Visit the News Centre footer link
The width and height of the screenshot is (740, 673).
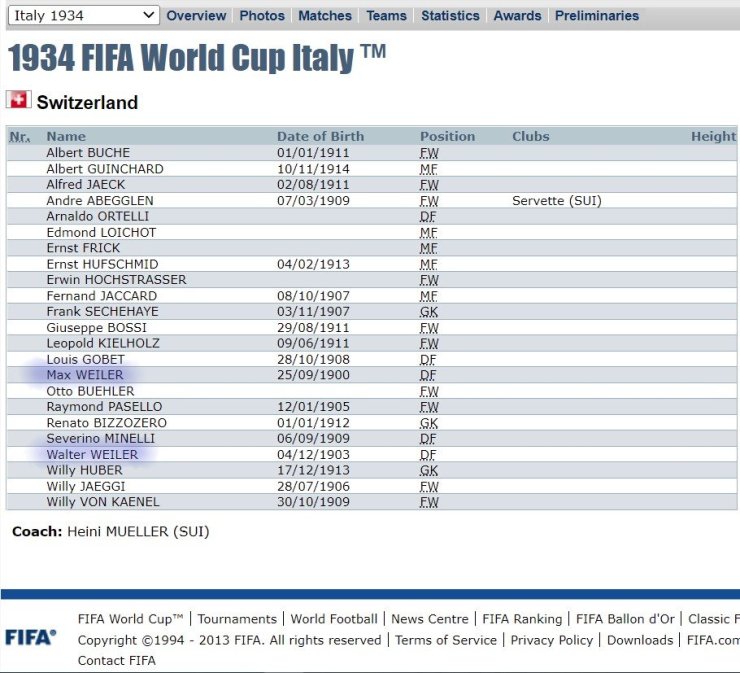click(x=430, y=619)
